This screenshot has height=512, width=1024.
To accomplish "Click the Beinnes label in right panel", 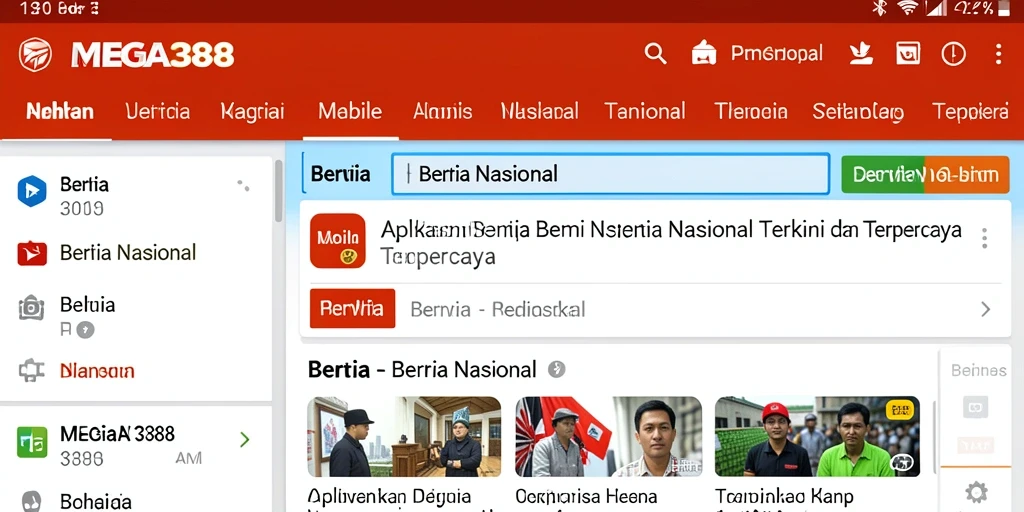I will tap(978, 370).
